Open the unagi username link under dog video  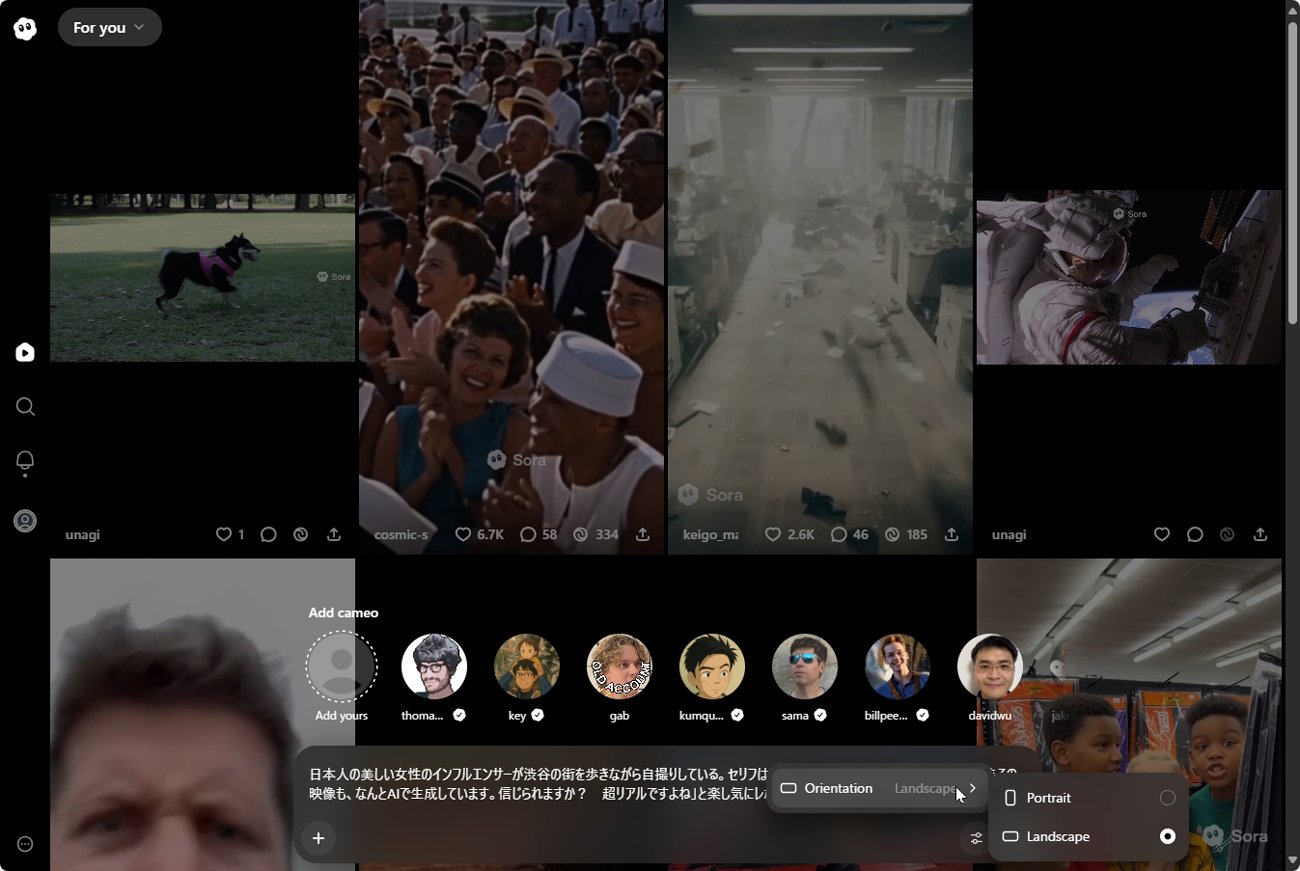[x=84, y=535]
